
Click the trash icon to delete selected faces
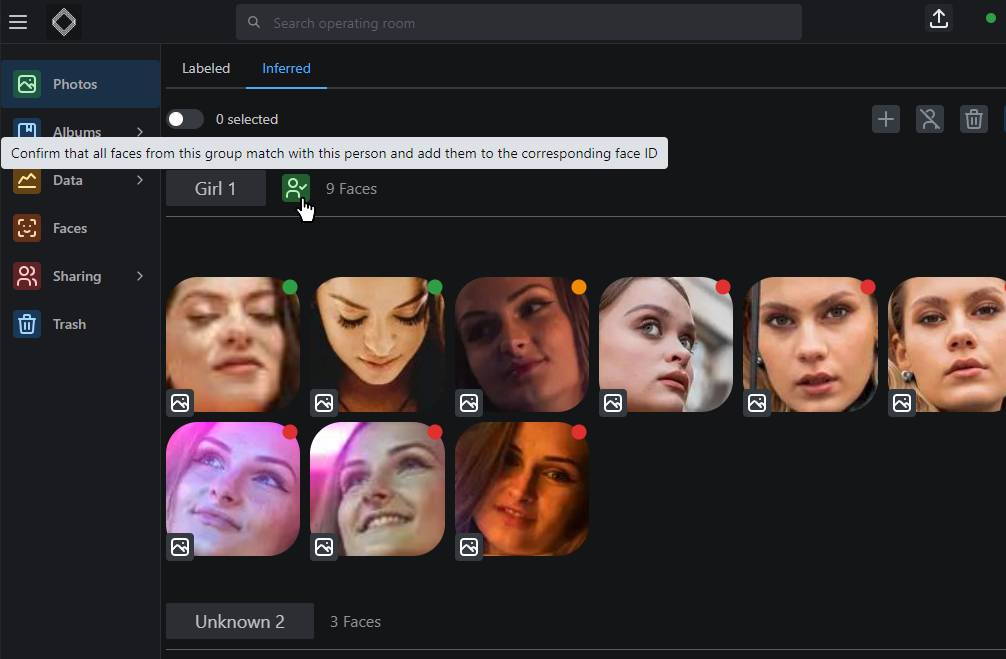pyautogui.click(x=974, y=118)
